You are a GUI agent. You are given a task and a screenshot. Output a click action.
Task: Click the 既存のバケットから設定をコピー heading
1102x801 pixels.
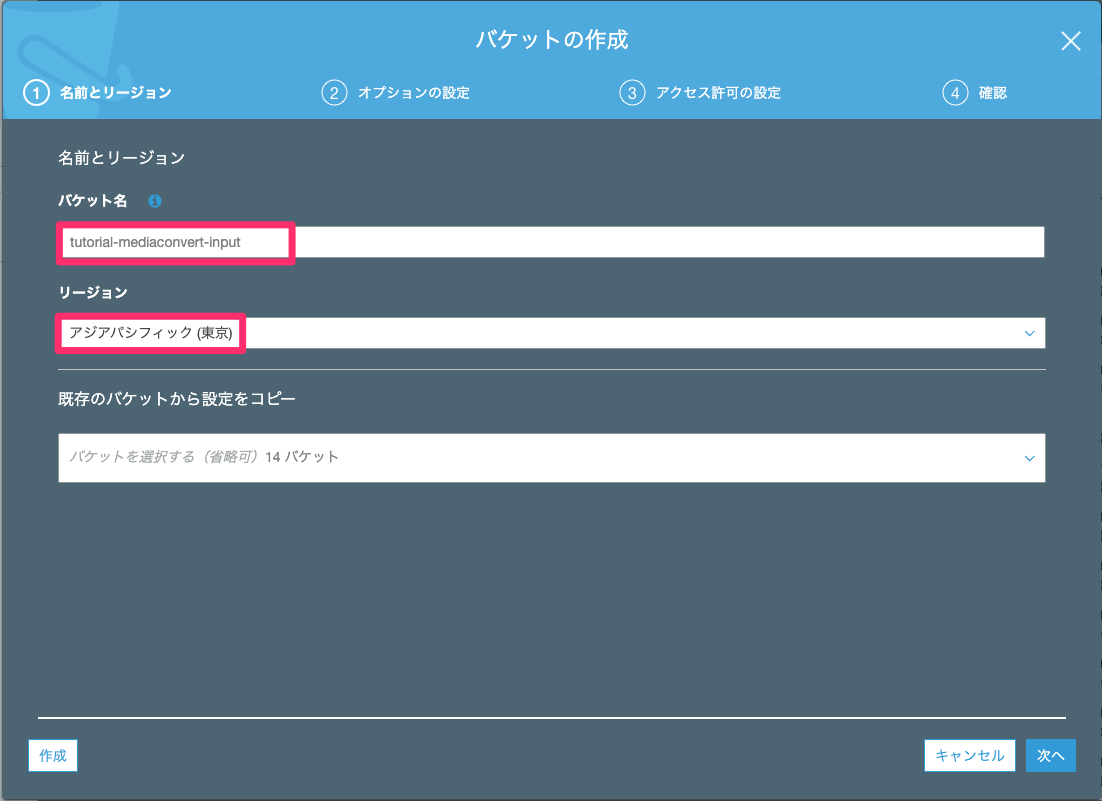[176, 399]
